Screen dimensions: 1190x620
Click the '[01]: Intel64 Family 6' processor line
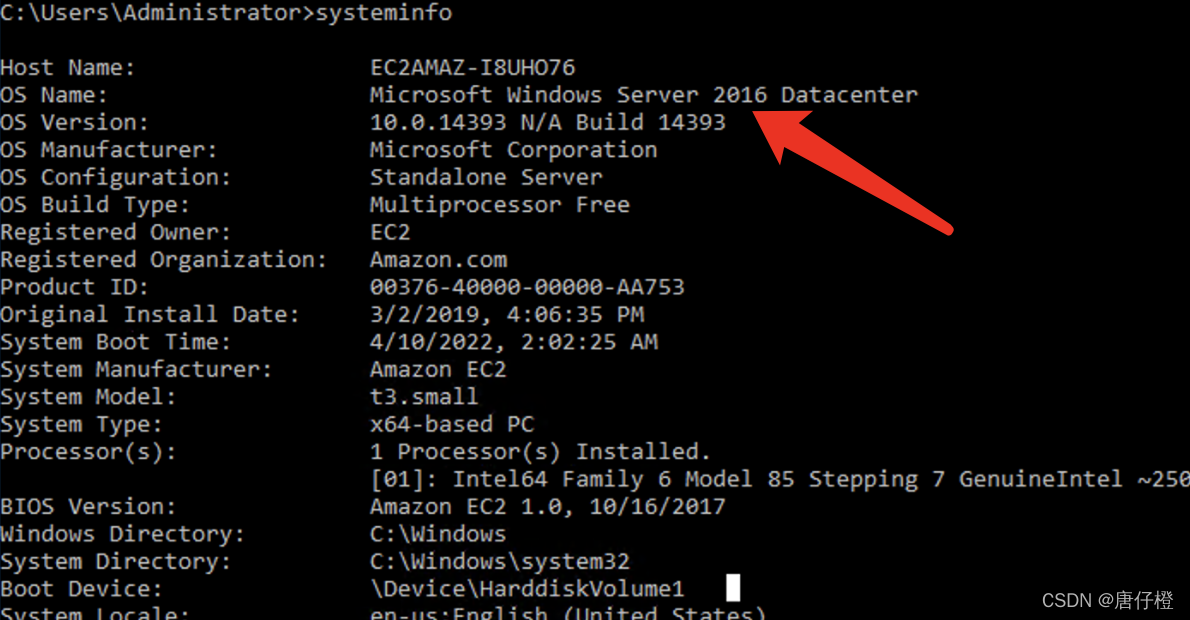click(779, 479)
